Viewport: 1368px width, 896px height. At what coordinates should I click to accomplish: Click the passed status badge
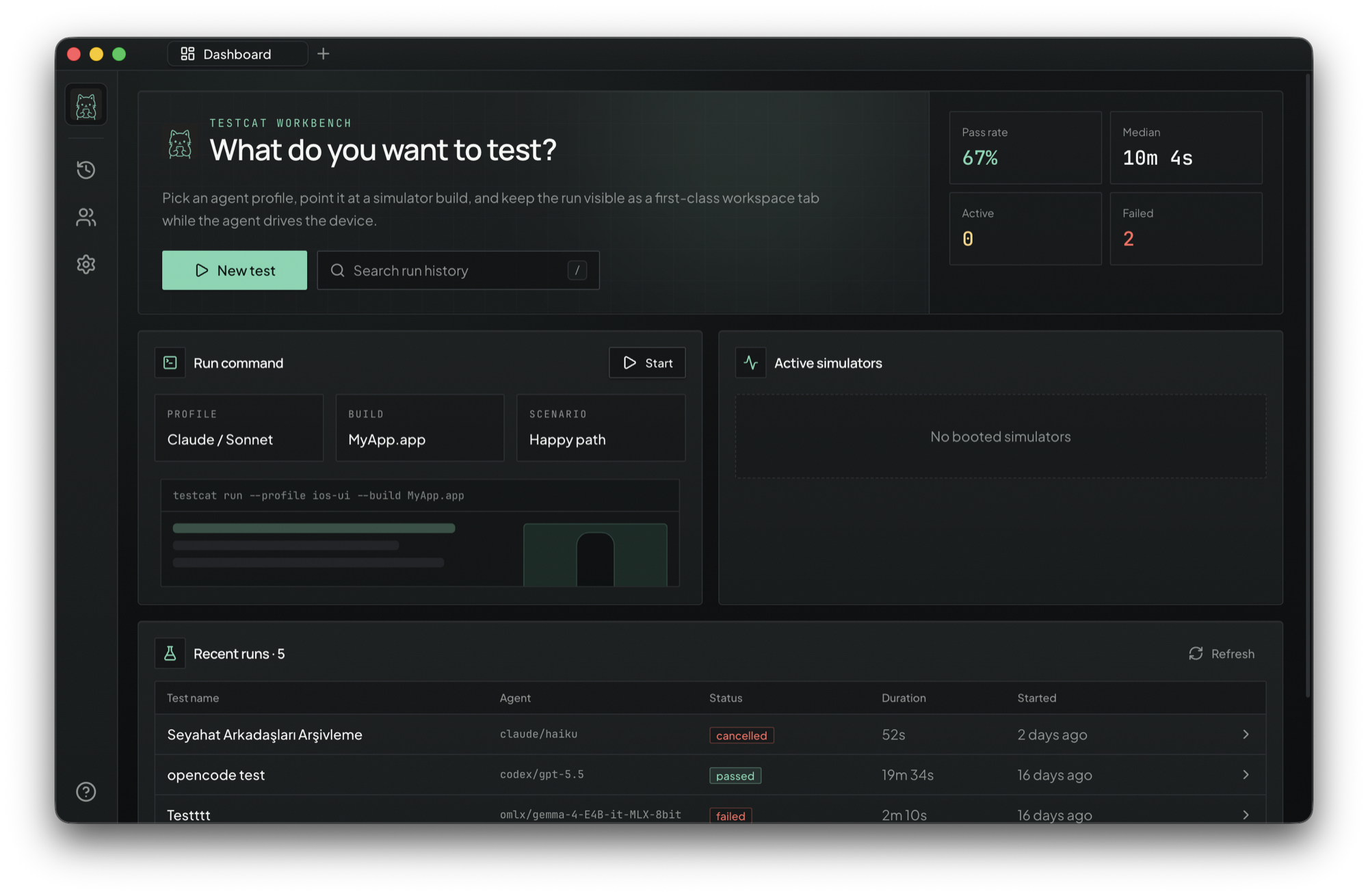pyautogui.click(x=735, y=776)
